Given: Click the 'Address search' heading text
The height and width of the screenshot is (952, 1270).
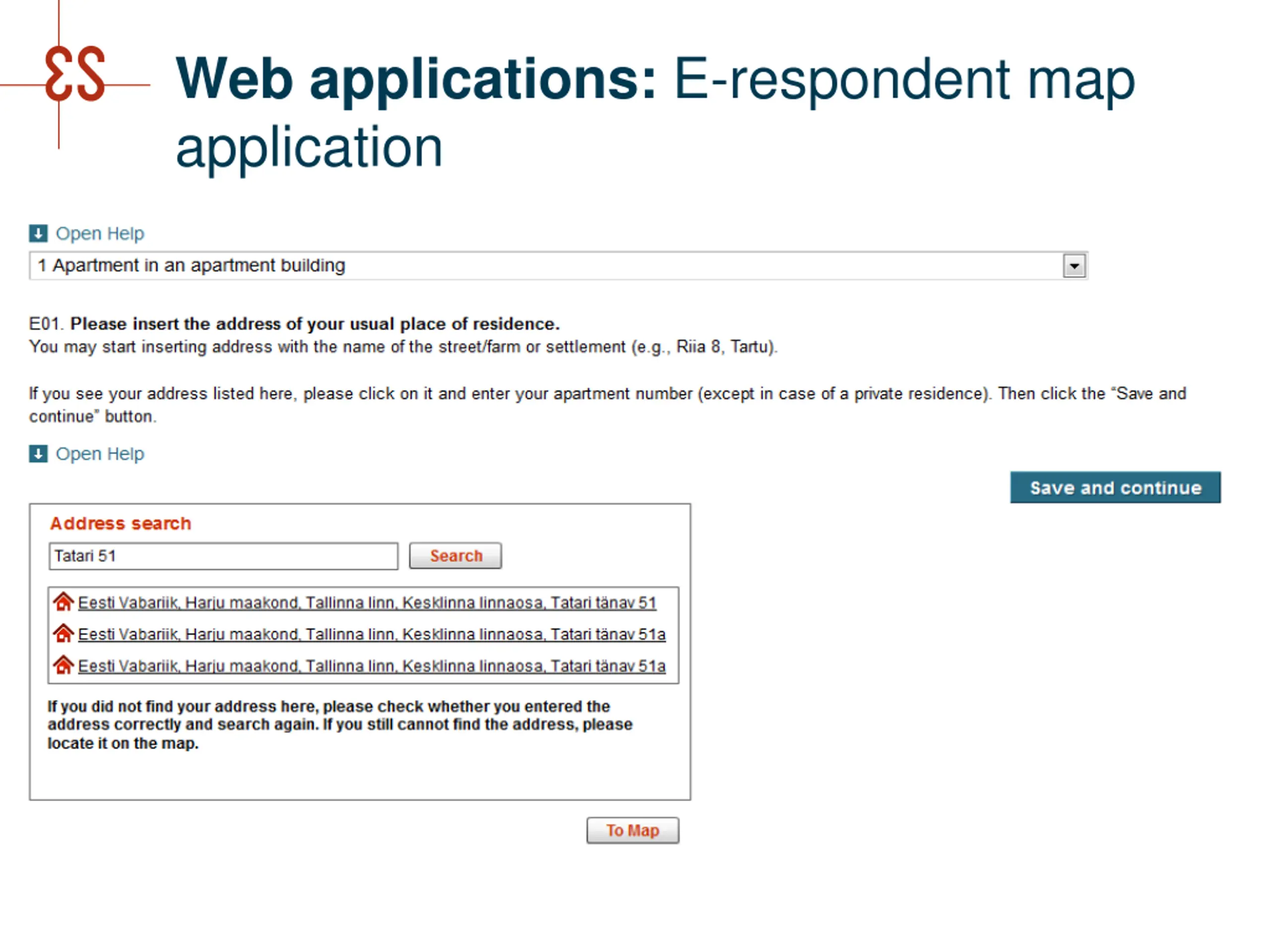Looking at the screenshot, I should [x=121, y=523].
